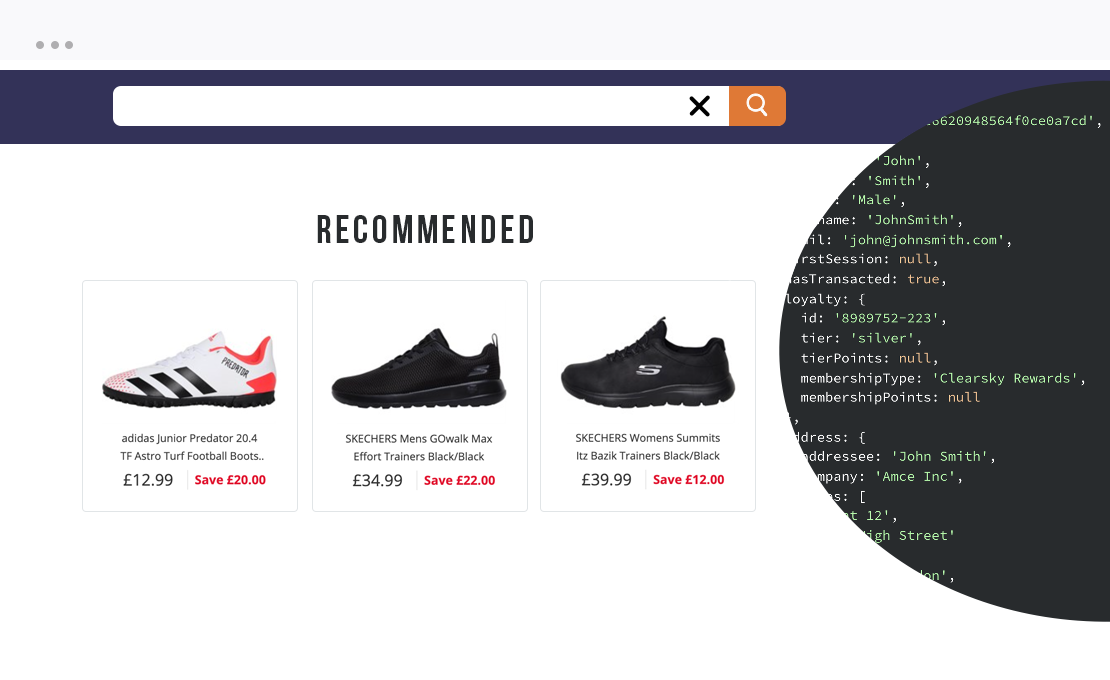
Task: Focus the empty search input field
Action: tap(396, 106)
